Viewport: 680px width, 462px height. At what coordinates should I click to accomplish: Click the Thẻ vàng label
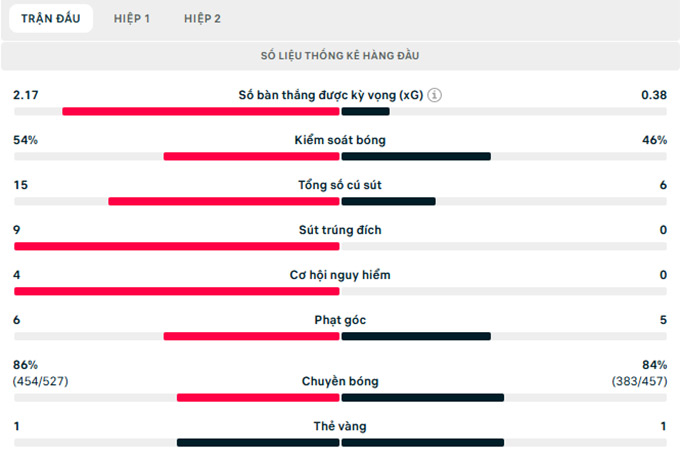point(340,426)
